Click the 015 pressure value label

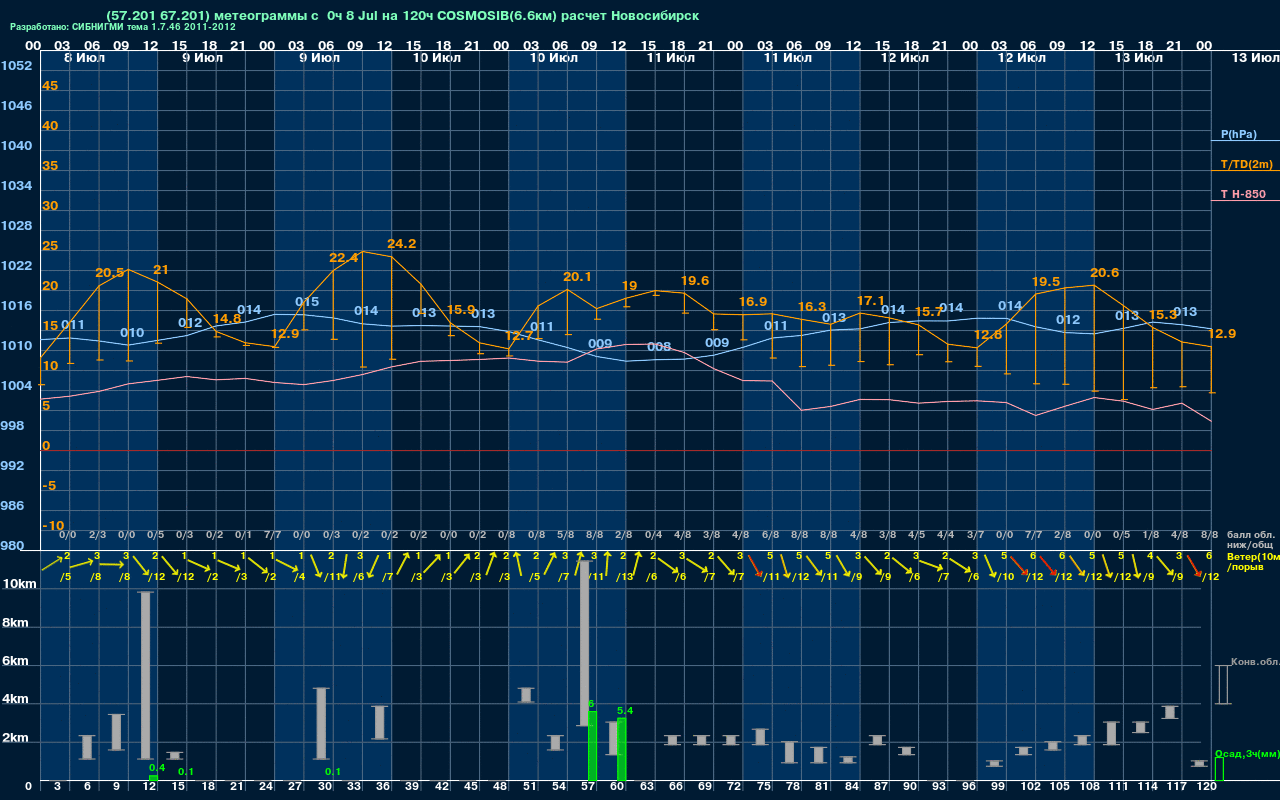[x=307, y=301]
